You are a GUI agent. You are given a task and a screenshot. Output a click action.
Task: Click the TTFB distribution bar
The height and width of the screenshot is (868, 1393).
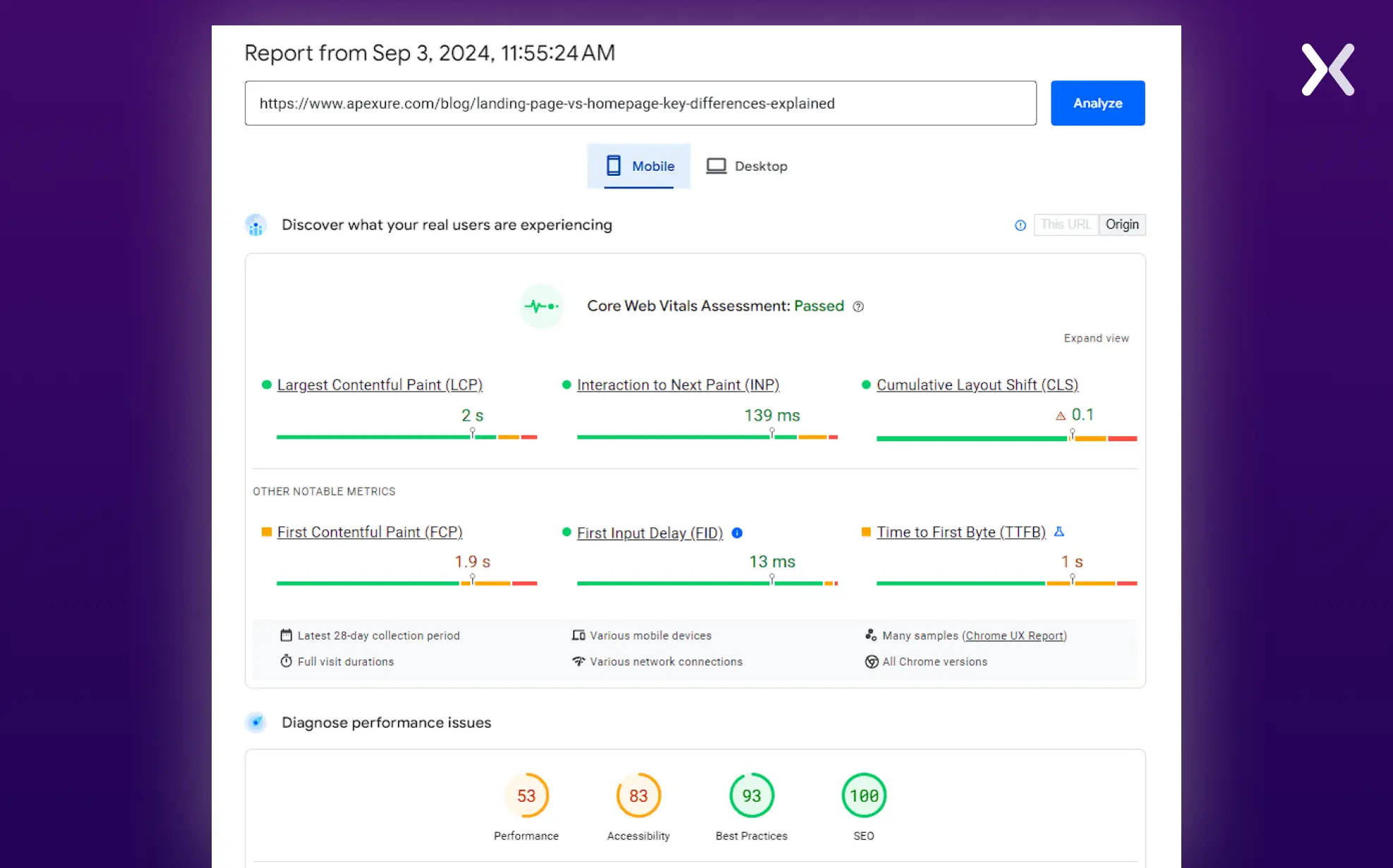pyautogui.click(x=1006, y=583)
